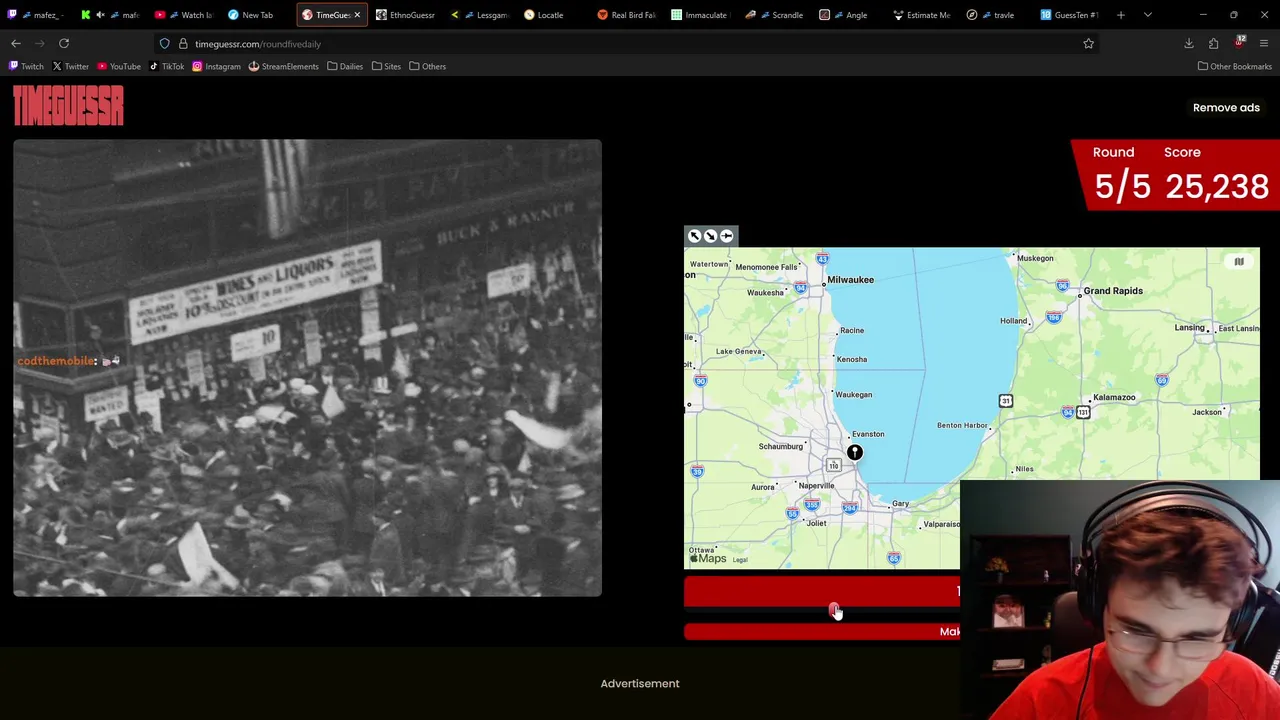Expand the Other Bookmarks folder
Image resolution: width=1280 pixels, height=720 pixels.
pos(1234,66)
